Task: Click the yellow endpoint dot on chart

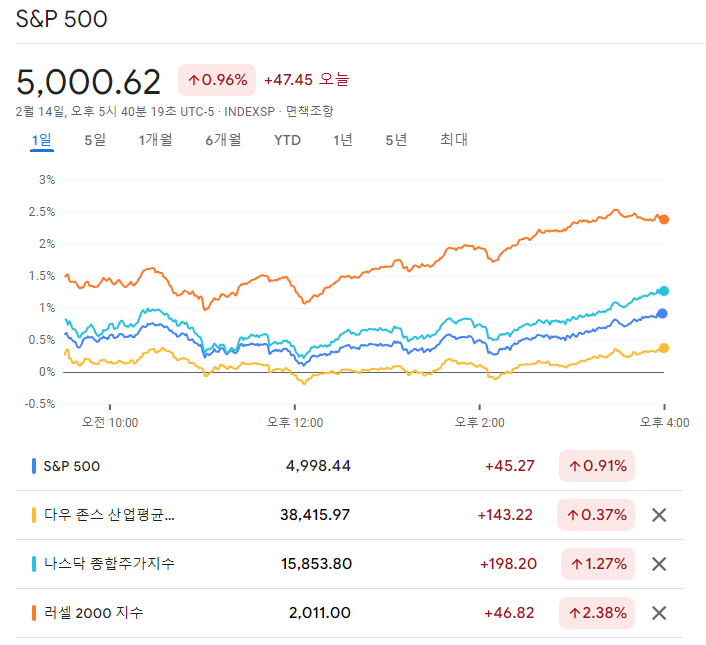Action: (664, 348)
